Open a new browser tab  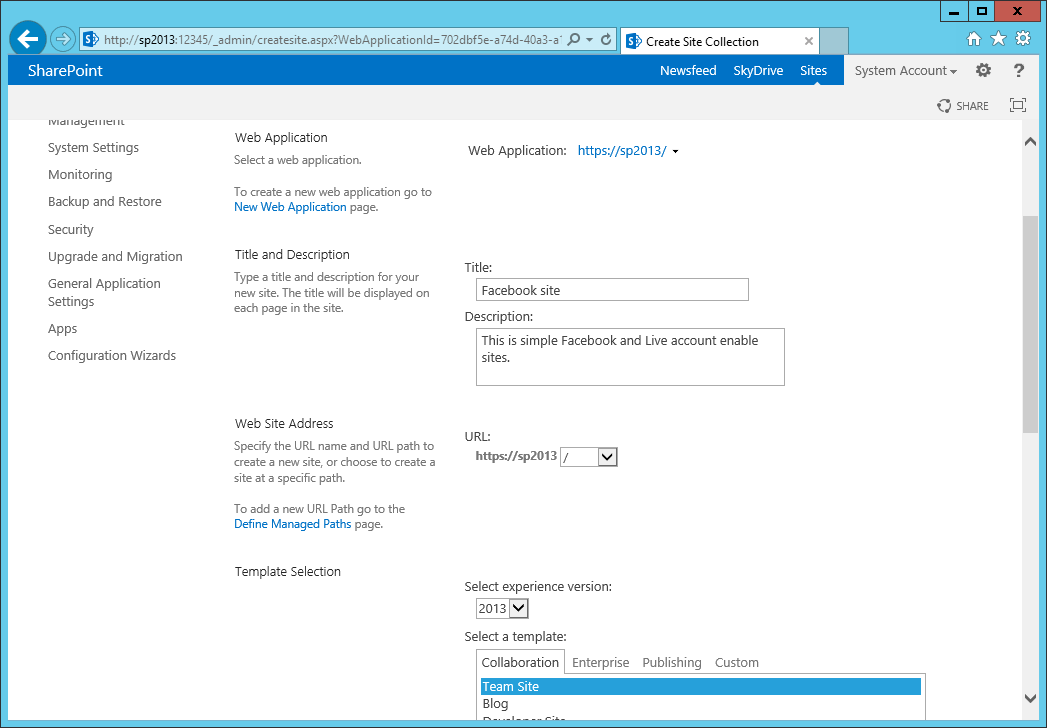point(834,41)
